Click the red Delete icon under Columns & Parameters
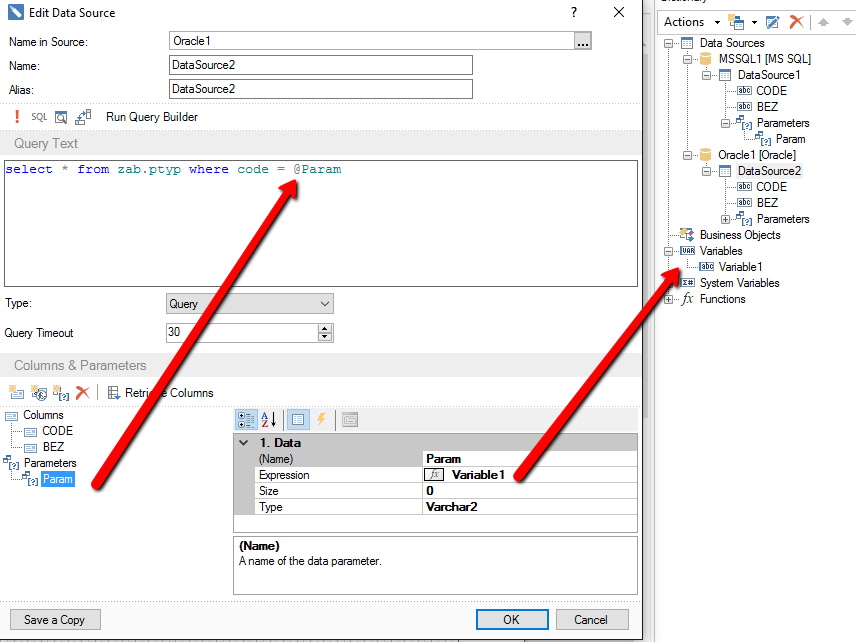Viewport: 856px width, 642px height. (x=82, y=392)
